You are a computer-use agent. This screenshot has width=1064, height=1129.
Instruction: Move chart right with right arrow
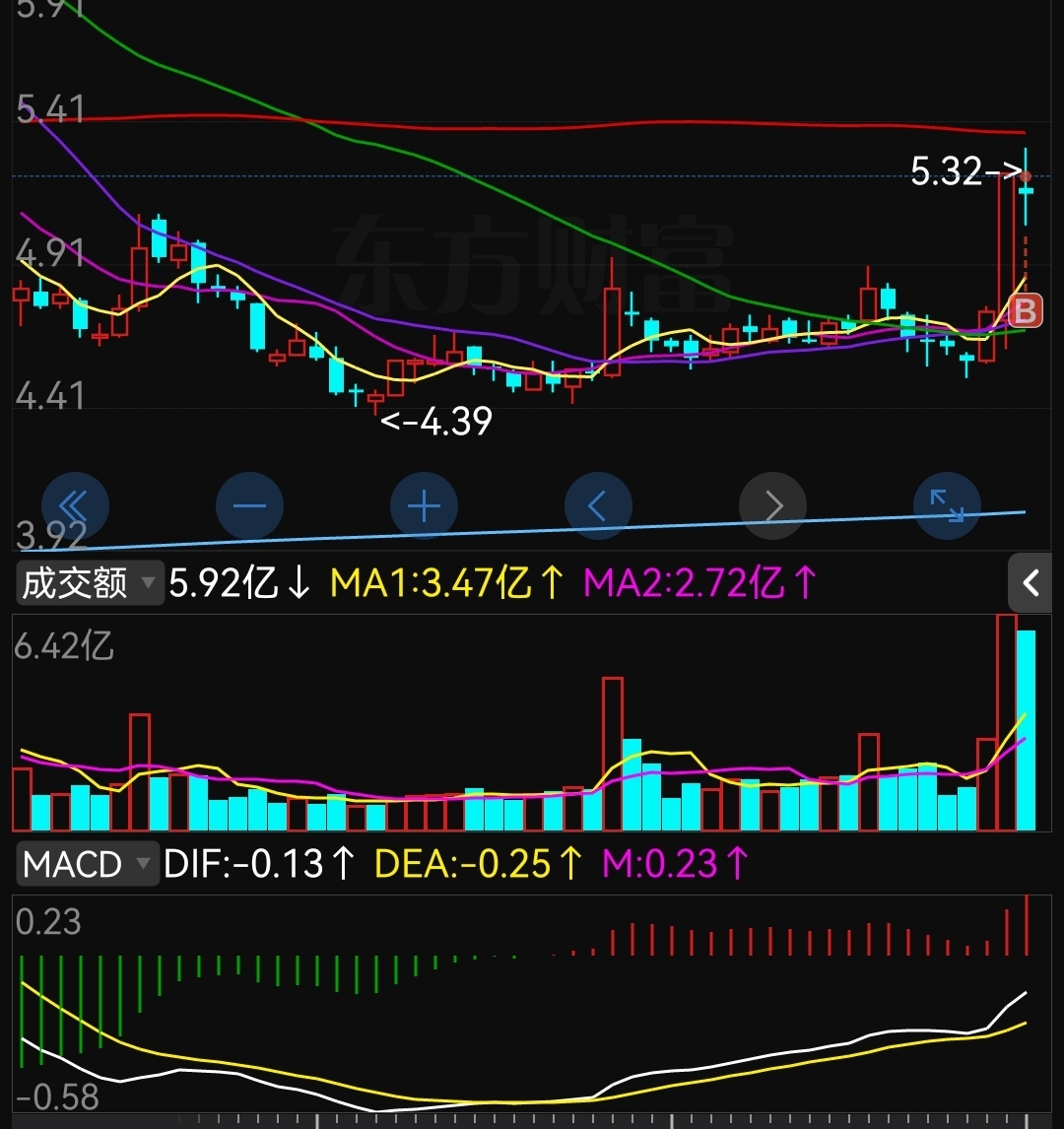pos(772,506)
